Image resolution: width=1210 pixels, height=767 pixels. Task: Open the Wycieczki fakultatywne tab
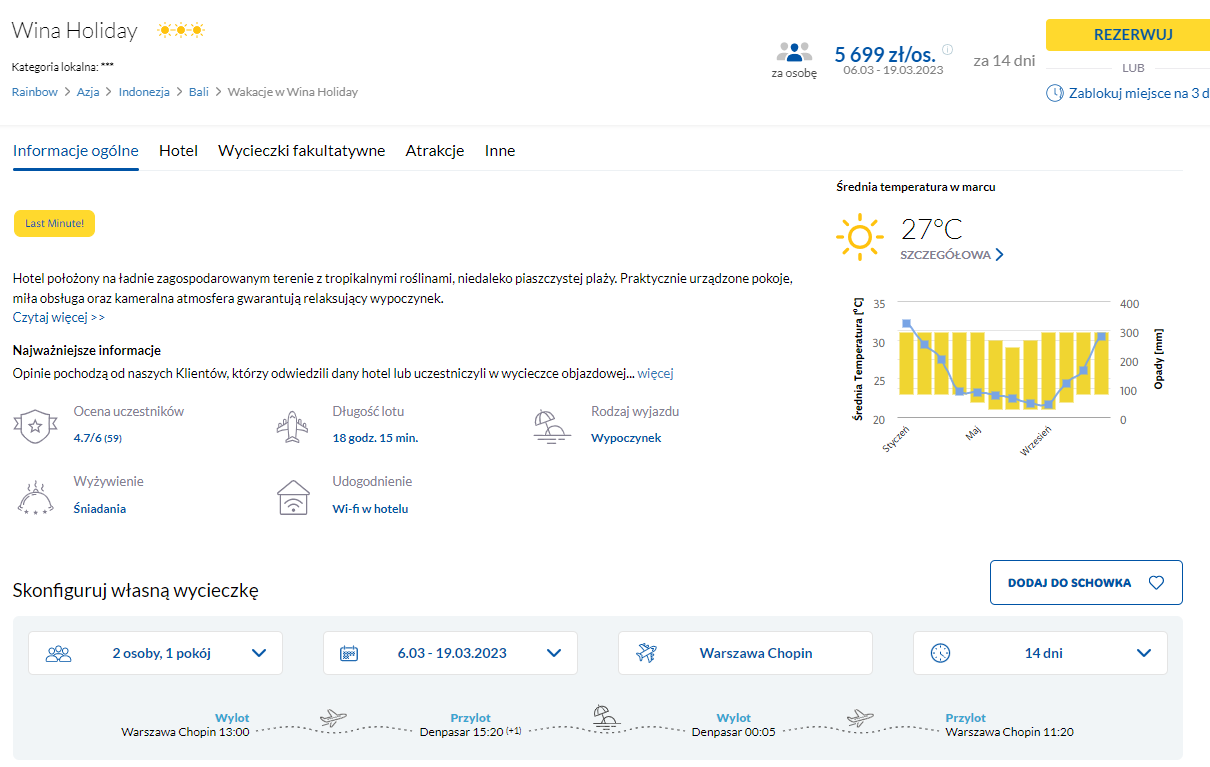tap(301, 151)
